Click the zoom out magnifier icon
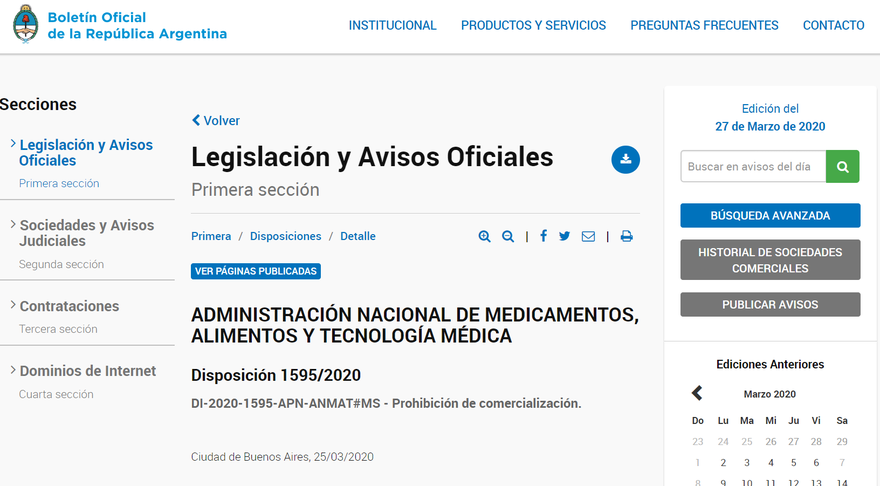 [x=508, y=236]
